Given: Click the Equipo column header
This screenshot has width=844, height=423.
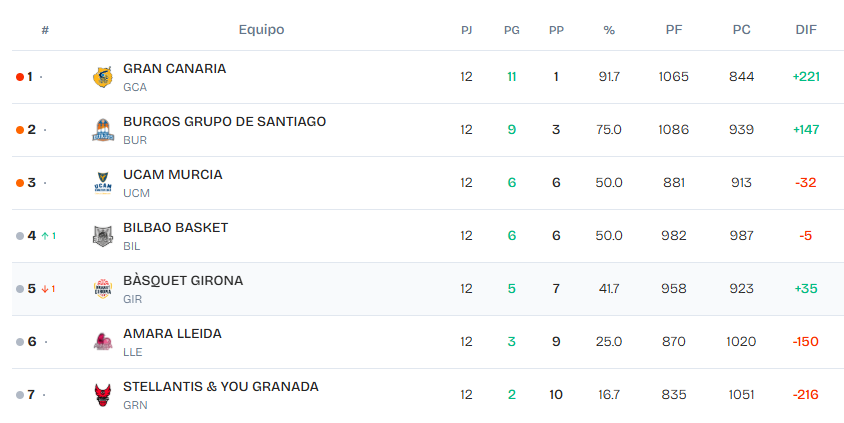Looking at the screenshot, I should click(x=261, y=30).
